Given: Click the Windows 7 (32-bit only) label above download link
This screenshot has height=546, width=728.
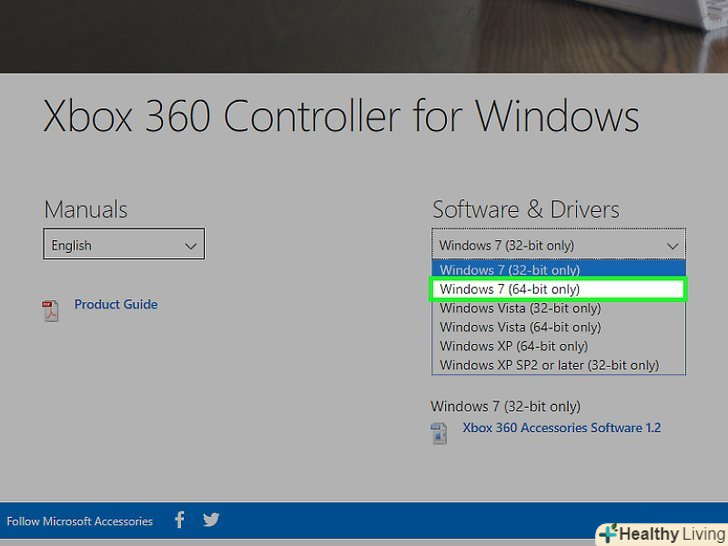Looking at the screenshot, I should [505, 406].
